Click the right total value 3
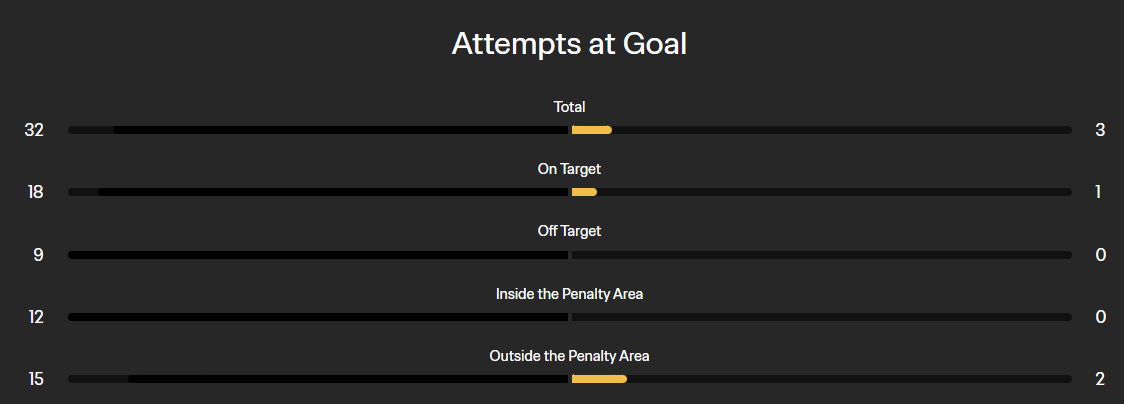Viewport: 1124px width, 404px height. pyautogui.click(x=1100, y=130)
